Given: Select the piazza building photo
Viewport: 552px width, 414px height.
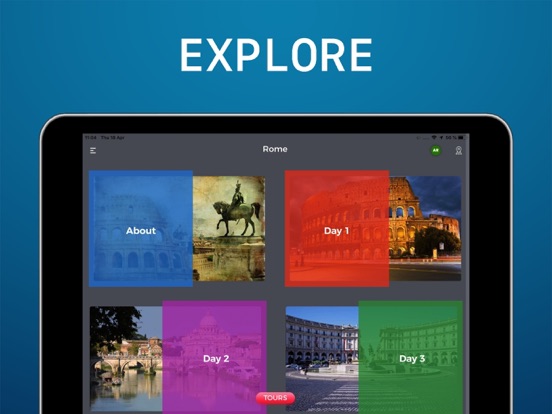Looking at the screenshot, I should [322, 359].
